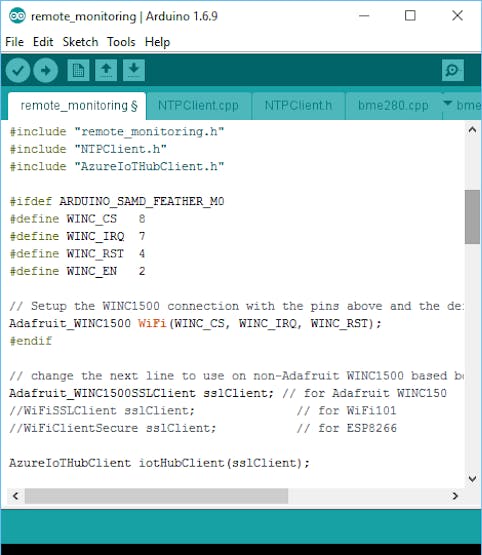Click the Verify checkmark button
This screenshot has height=555, width=482.
tap(18, 70)
